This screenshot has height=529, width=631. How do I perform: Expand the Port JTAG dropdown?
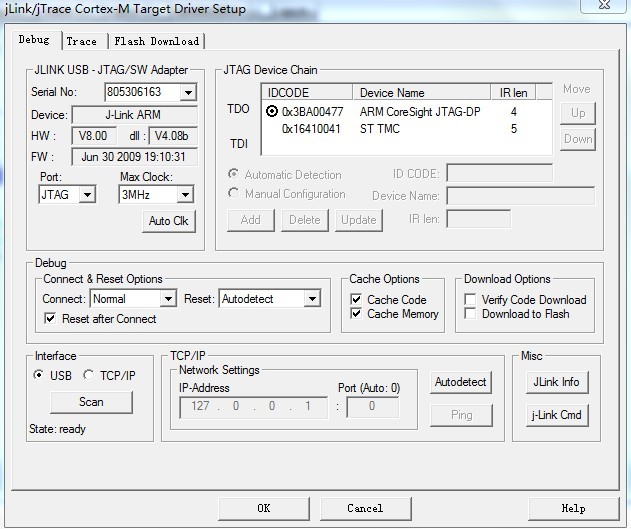click(87, 195)
